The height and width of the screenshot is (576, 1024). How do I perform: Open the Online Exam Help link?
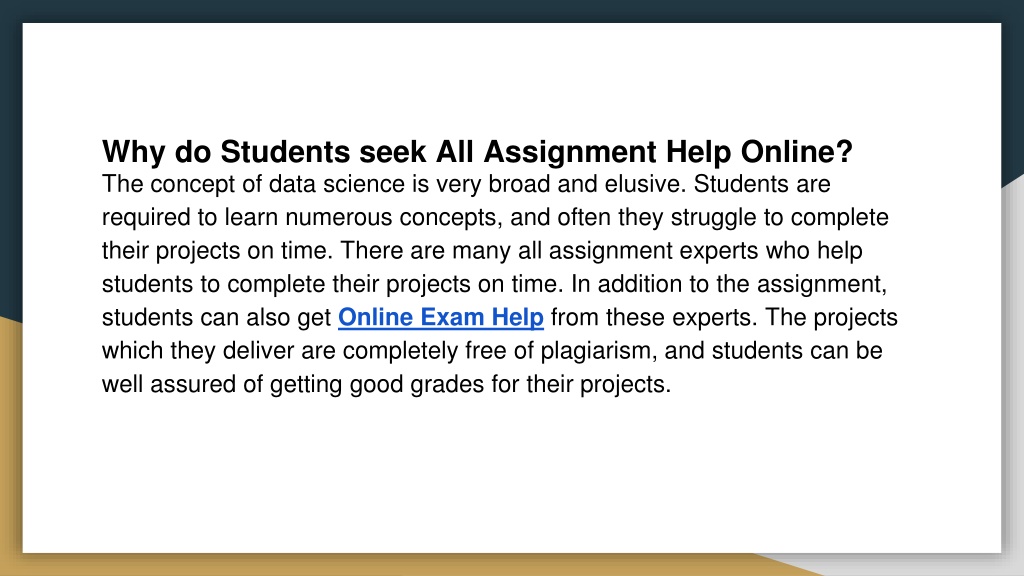coord(441,317)
